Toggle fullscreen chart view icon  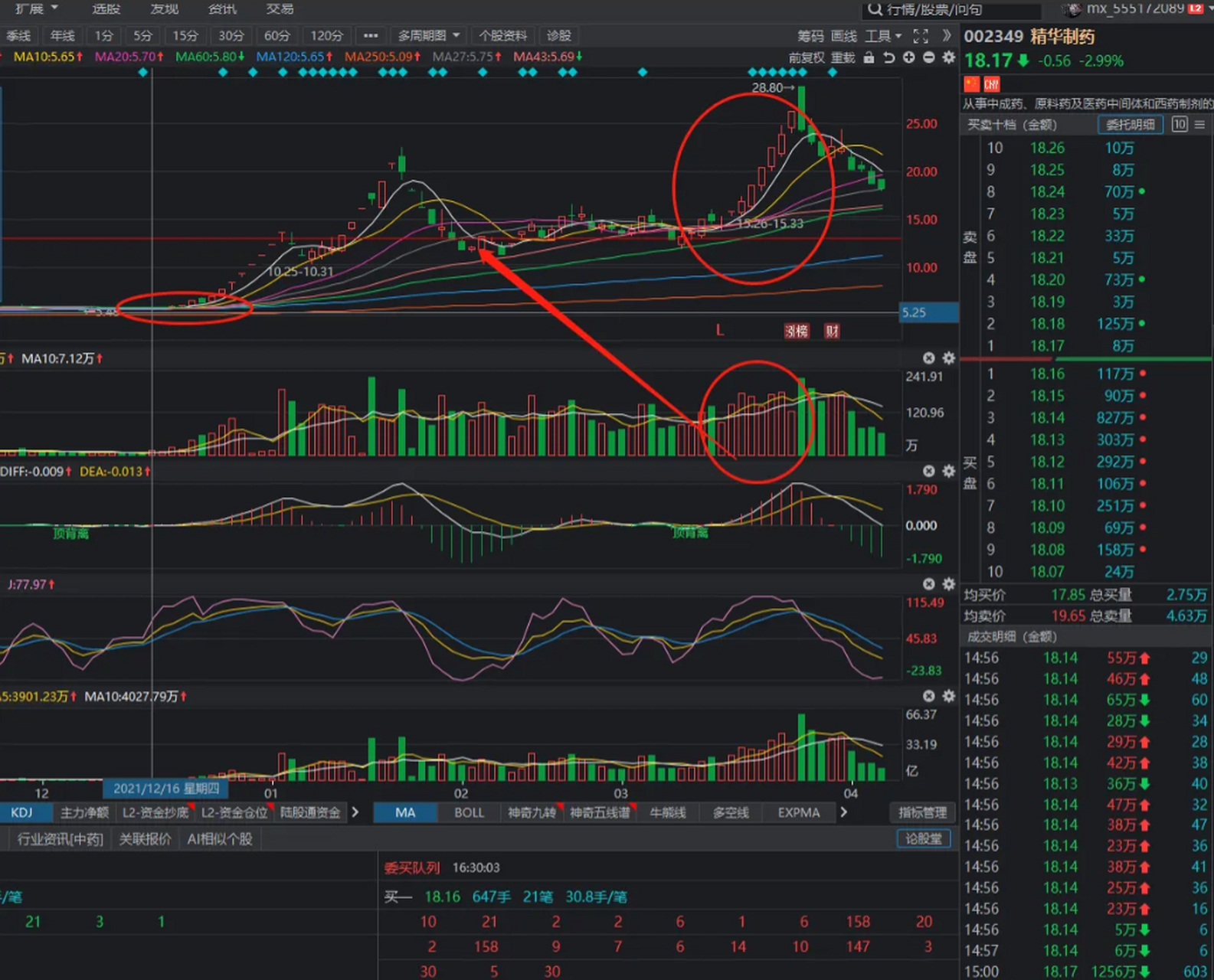tap(921, 36)
